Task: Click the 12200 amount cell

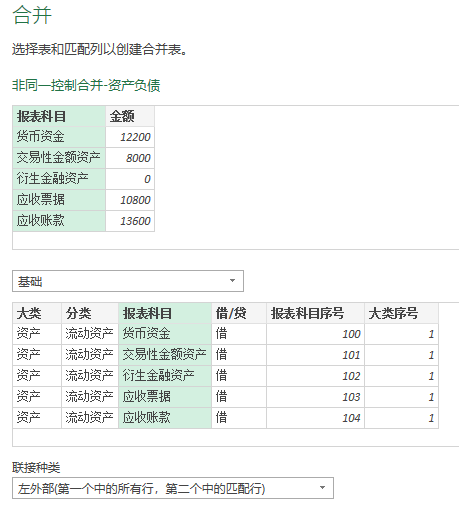Action: pos(130,137)
